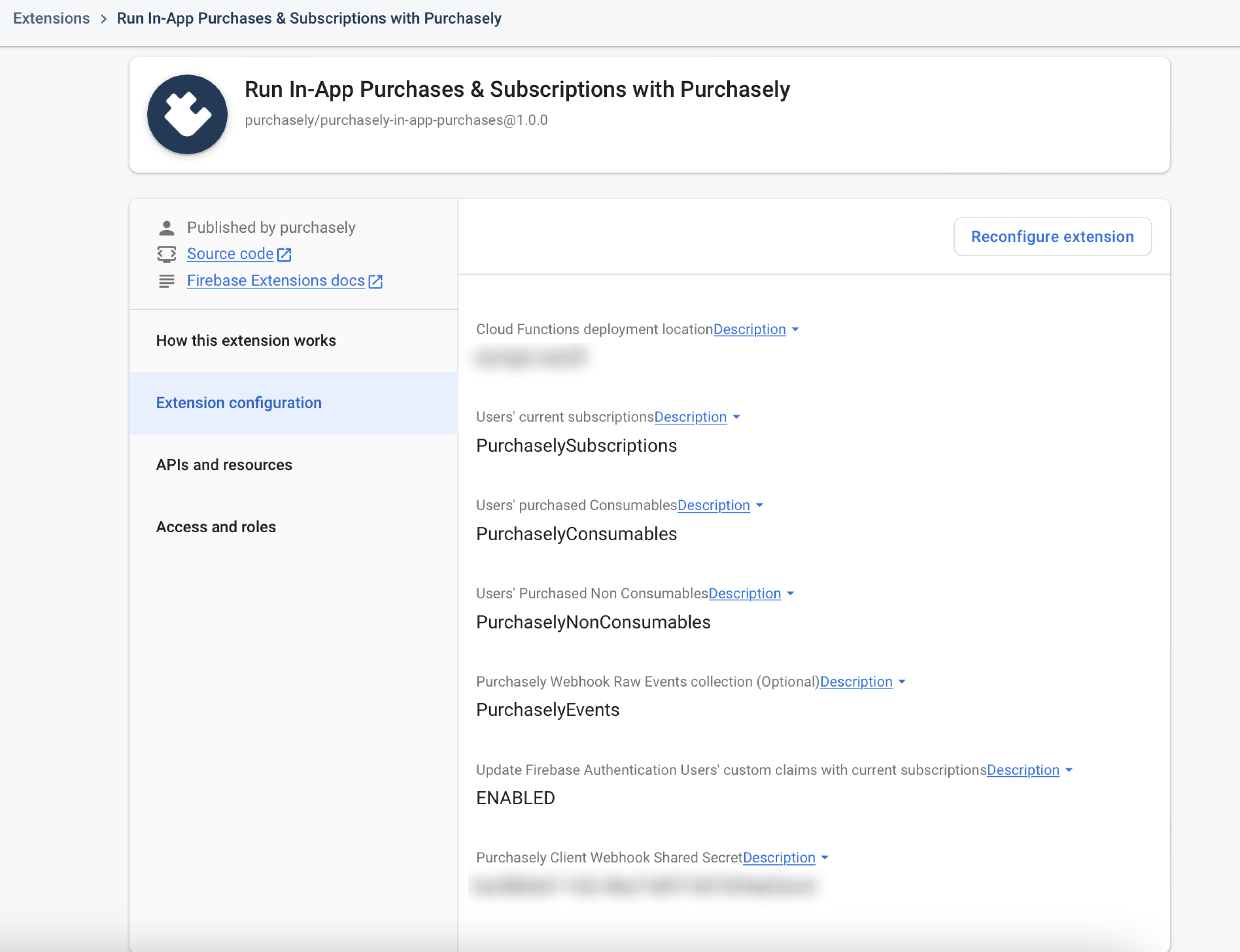Click arrow beside custom claims Description
Screen dimensions: 1240x952
(1069, 770)
